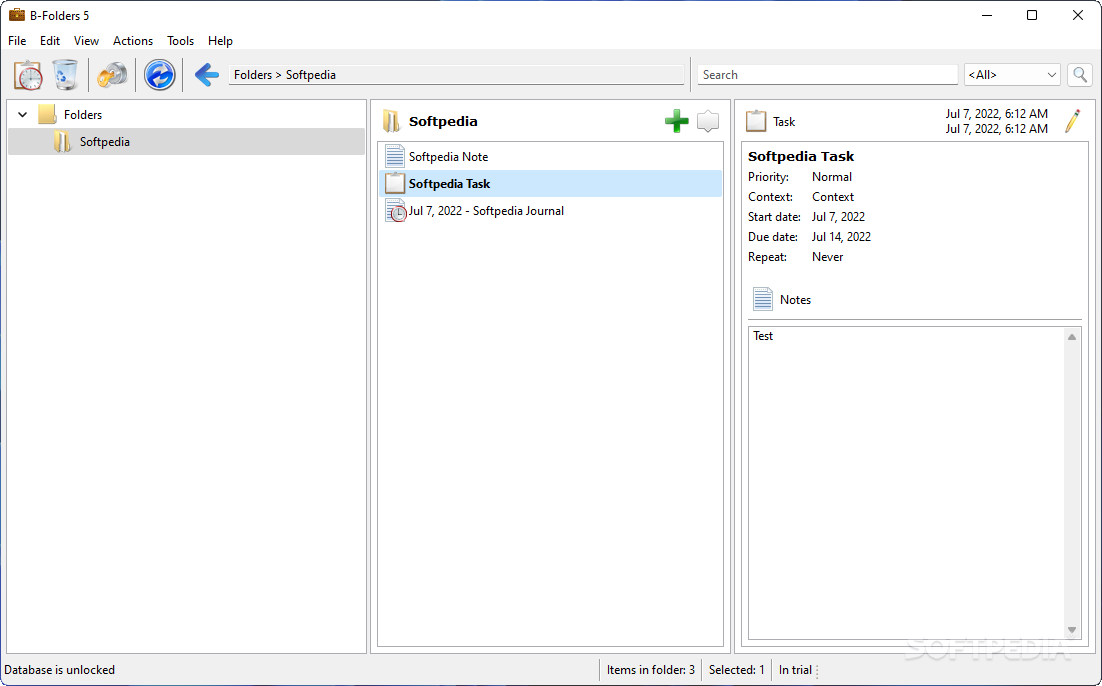Screen dimensions: 1102x686
Task: Click the Repeat value Never
Action: (x=827, y=257)
